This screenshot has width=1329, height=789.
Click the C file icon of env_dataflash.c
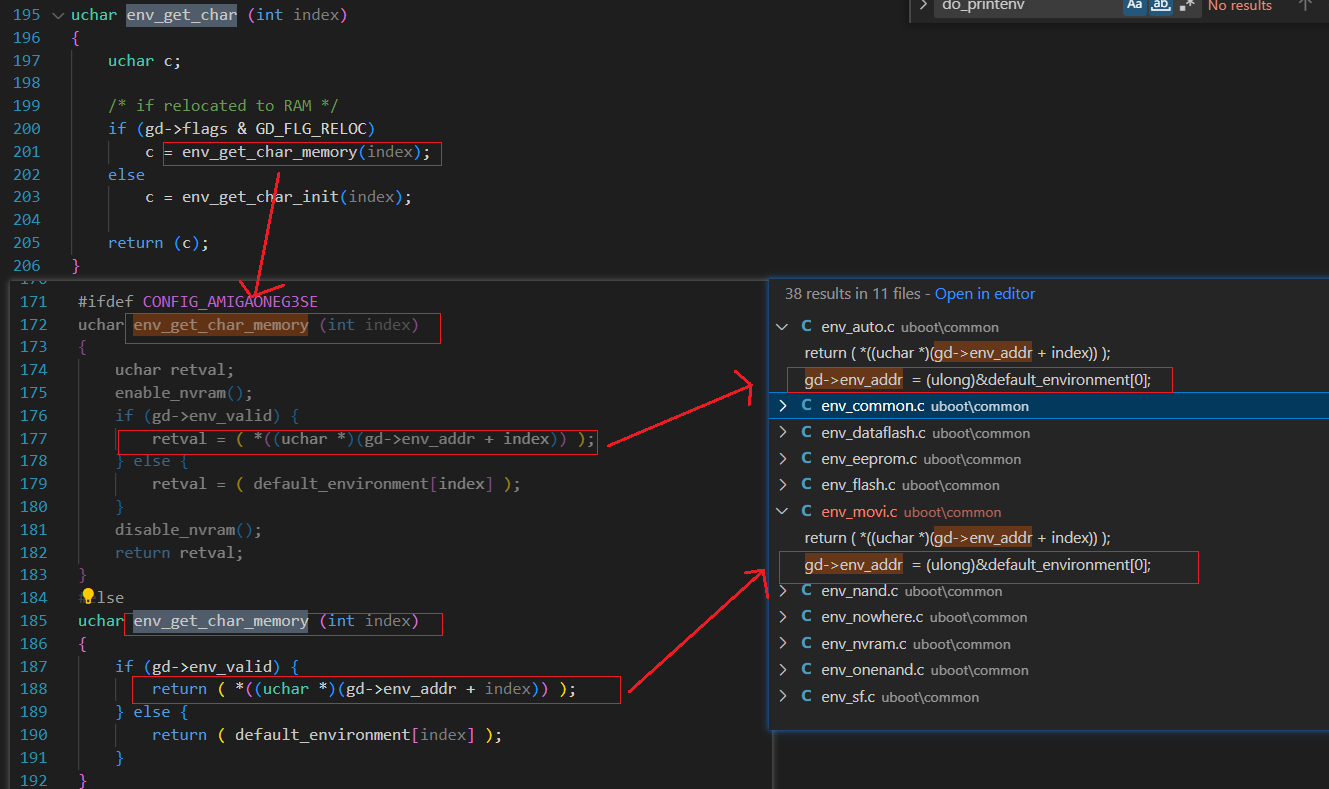tap(806, 433)
